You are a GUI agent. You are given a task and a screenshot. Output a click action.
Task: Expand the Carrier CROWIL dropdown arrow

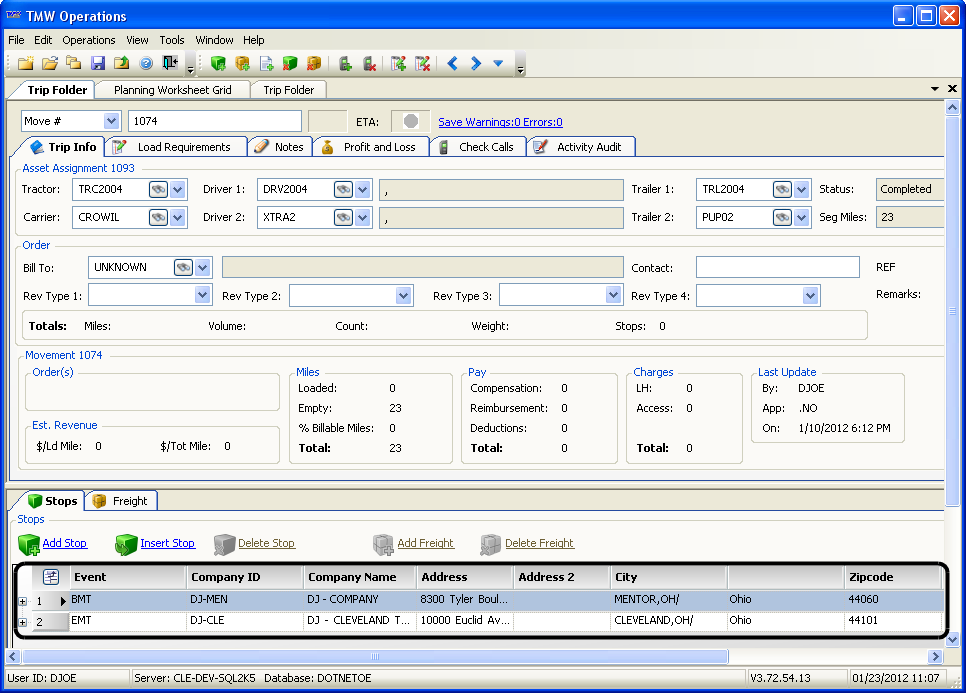tap(178, 217)
